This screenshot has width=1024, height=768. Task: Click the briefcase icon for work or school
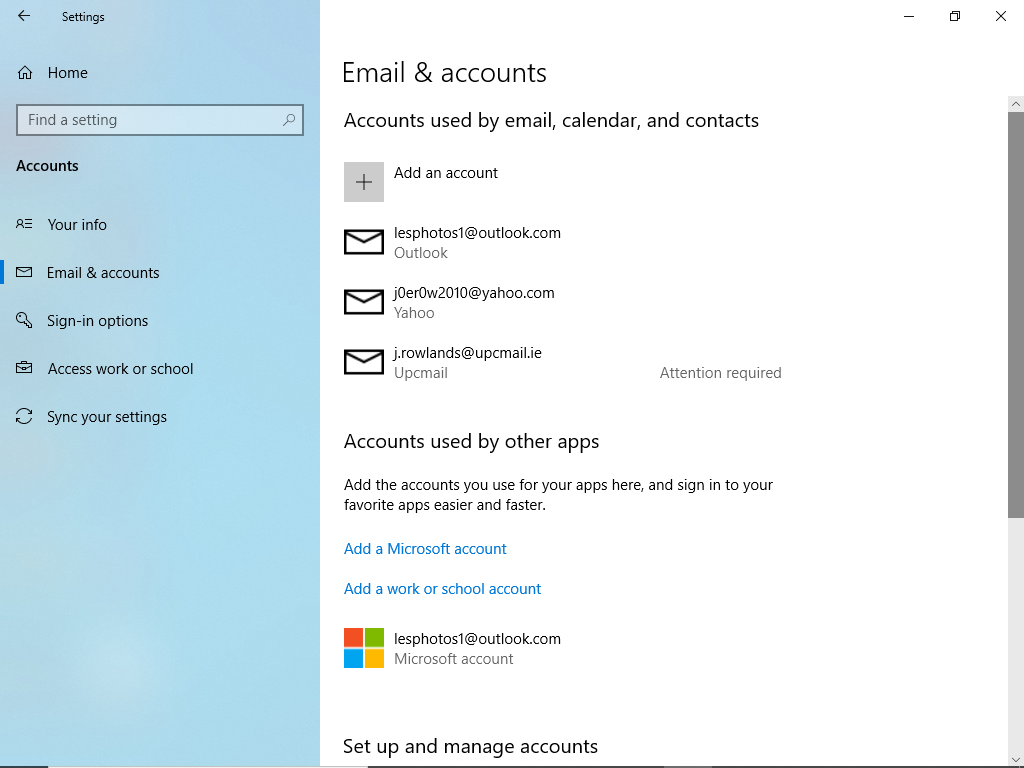pos(24,368)
